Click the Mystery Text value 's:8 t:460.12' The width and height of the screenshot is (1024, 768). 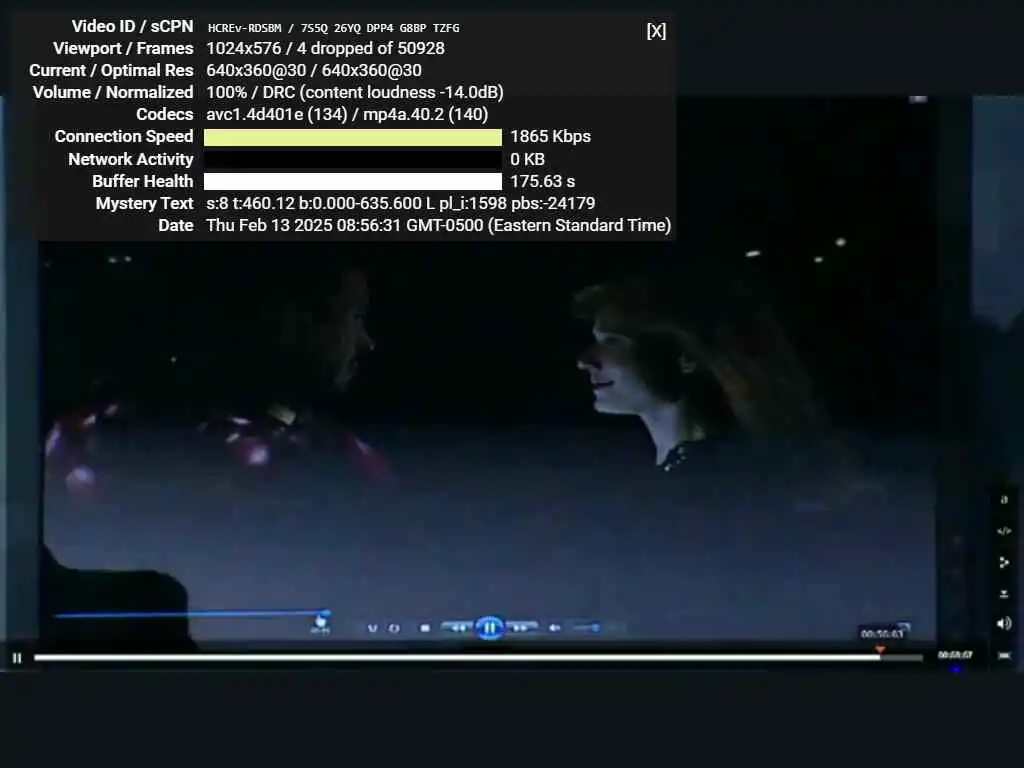pos(250,203)
